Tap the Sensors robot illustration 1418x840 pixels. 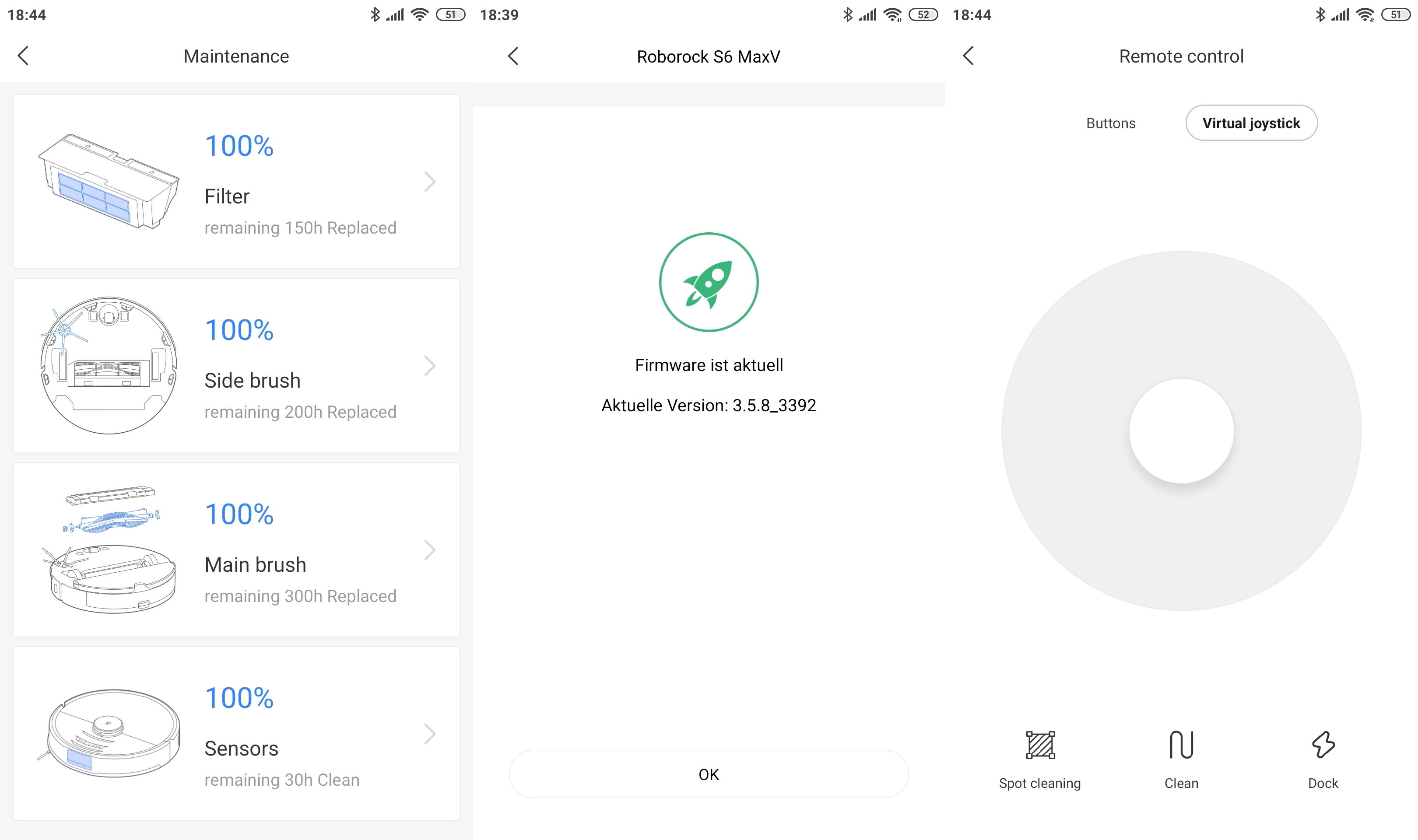pos(109,733)
